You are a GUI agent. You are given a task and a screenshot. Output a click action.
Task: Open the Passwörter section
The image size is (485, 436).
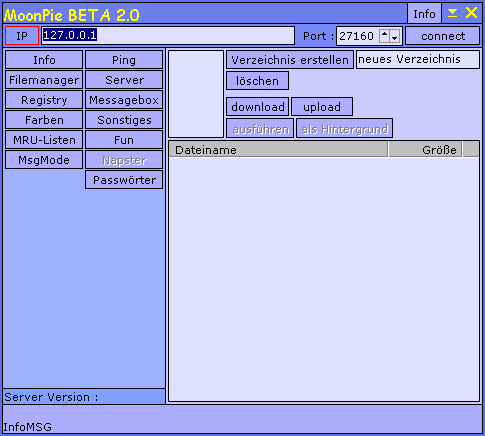point(124,180)
